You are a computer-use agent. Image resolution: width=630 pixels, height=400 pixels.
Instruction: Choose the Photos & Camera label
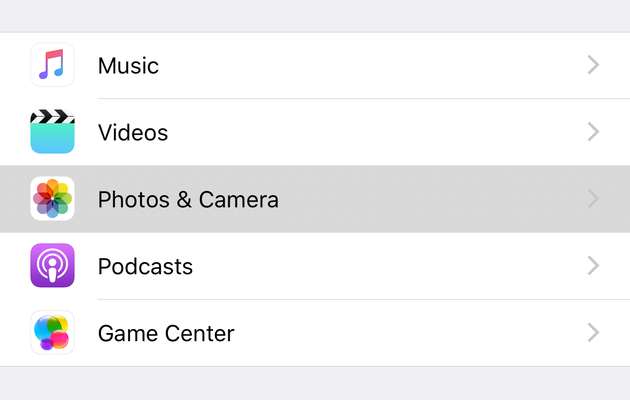(x=188, y=200)
